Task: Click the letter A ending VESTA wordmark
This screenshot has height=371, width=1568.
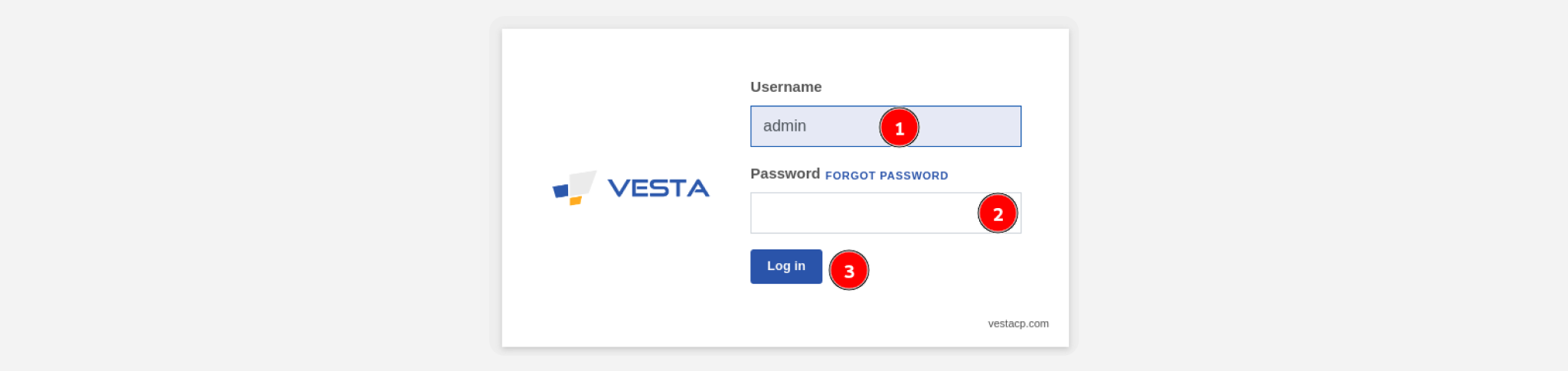Action: tap(698, 188)
